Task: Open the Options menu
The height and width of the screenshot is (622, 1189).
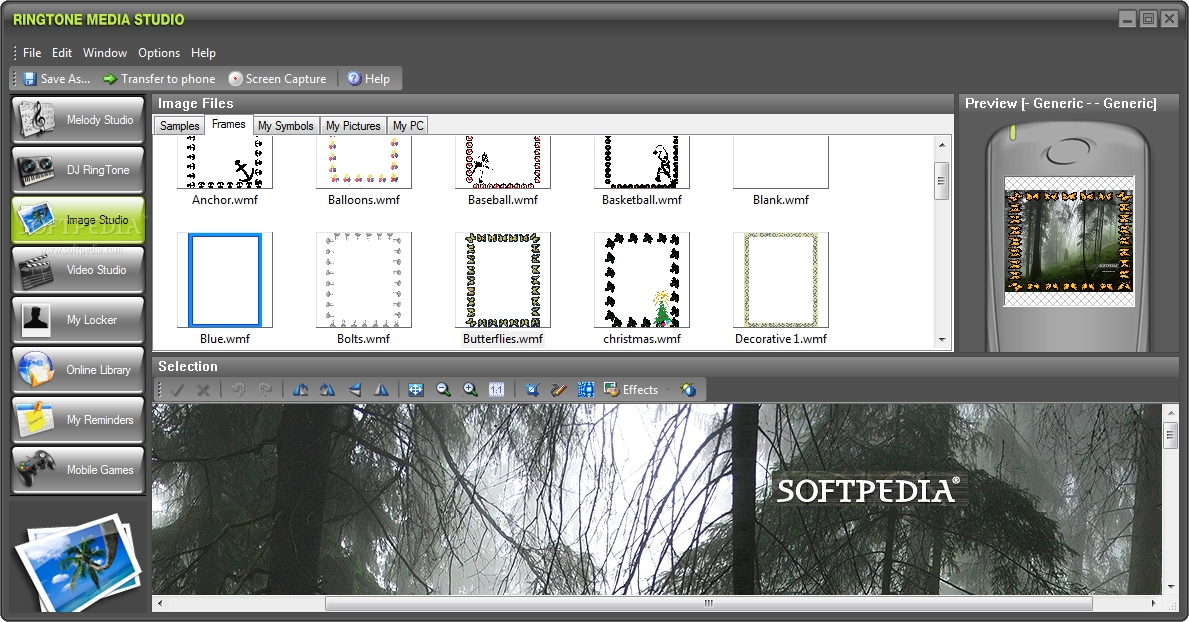Action: point(158,53)
